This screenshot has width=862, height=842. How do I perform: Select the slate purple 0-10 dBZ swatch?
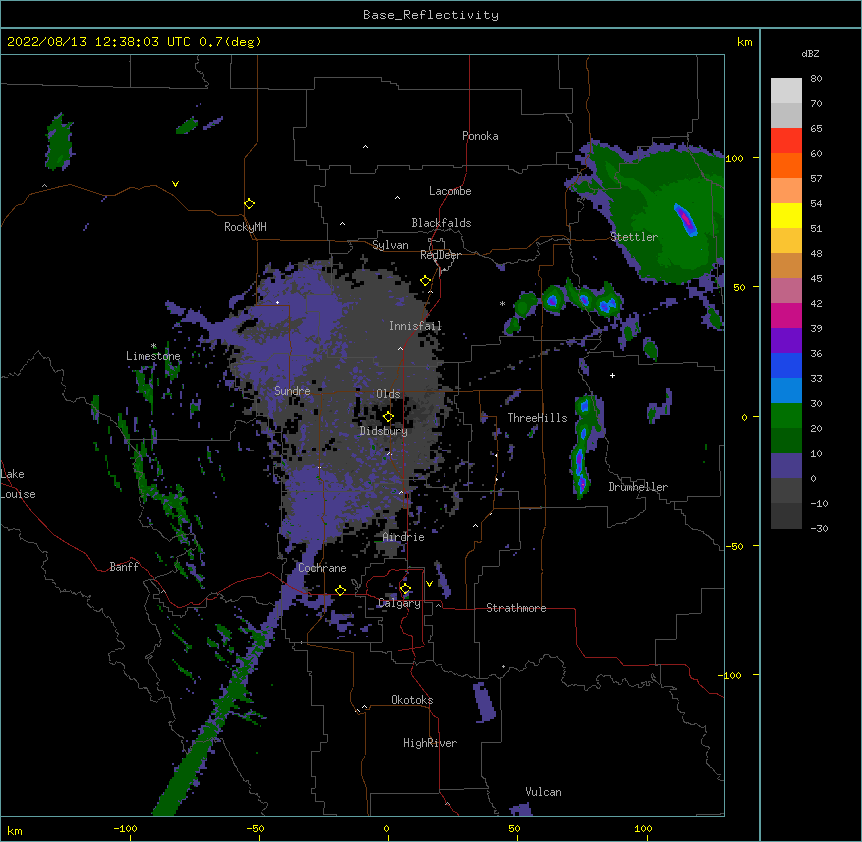[786, 466]
